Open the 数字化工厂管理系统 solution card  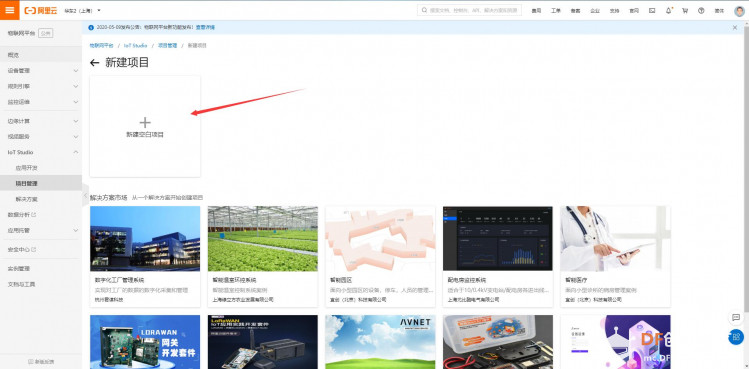coord(145,257)
